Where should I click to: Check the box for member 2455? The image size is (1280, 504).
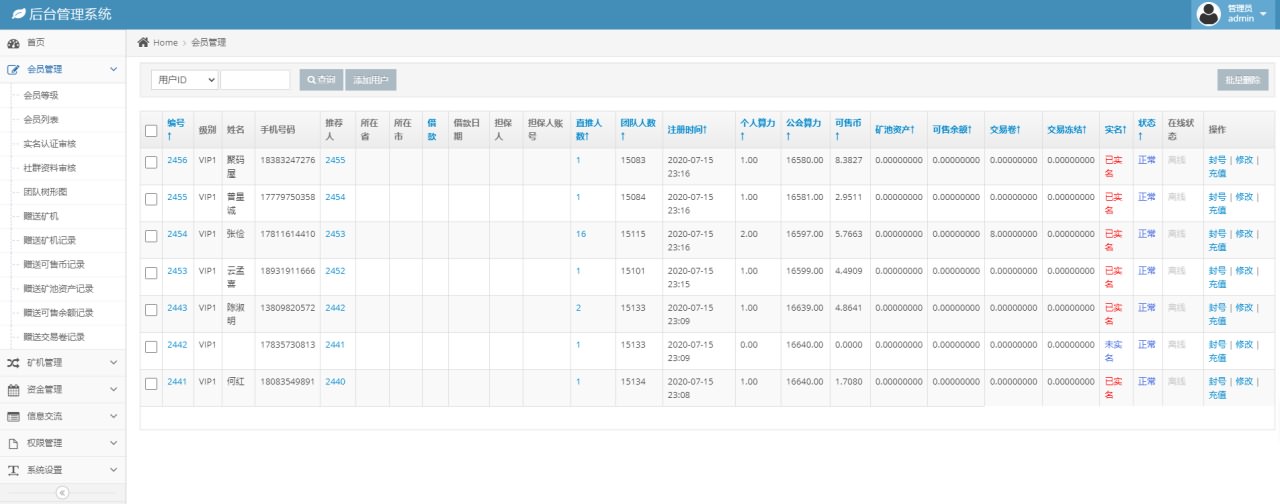[151, 199]
